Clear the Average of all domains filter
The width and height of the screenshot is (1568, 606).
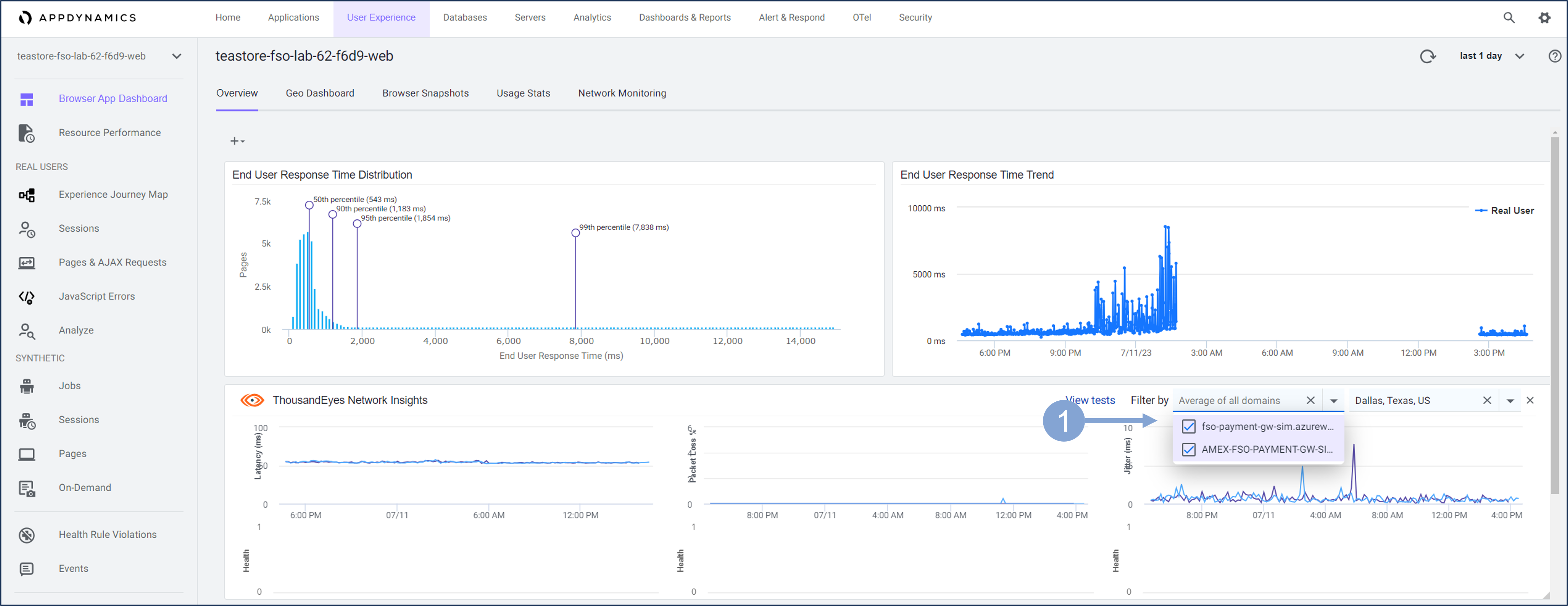(1310, 400)
